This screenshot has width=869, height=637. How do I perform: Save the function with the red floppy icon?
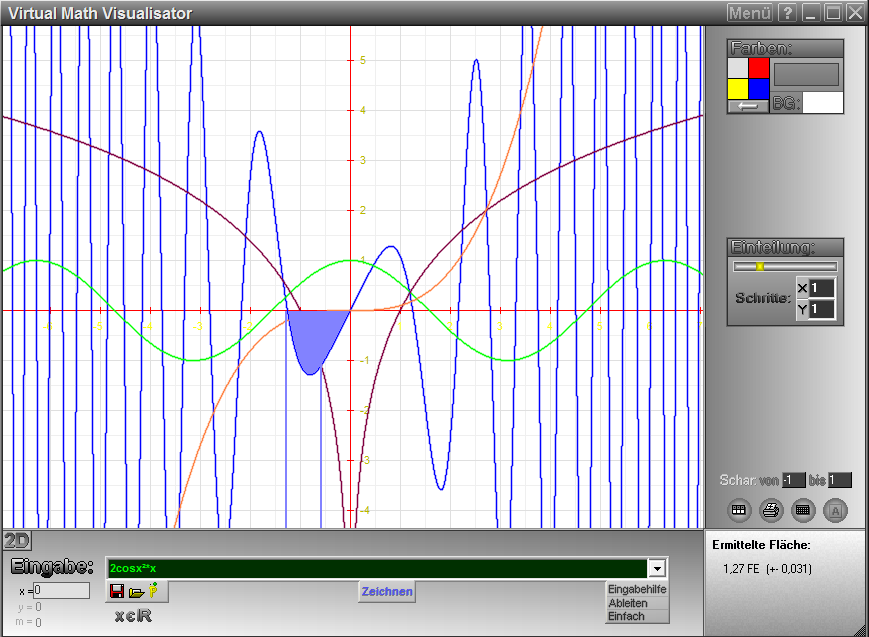[x=117, y=591]
